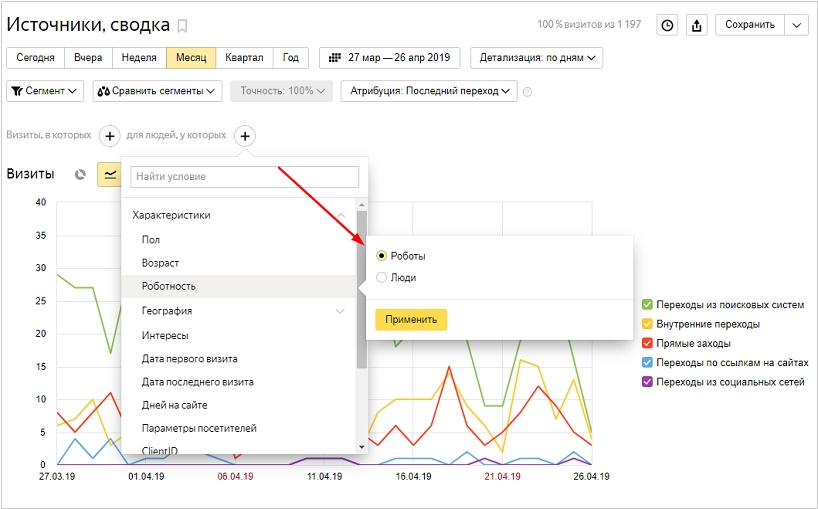The height and width of the screenshot is (509, 818).
Task: Switch to the pie chart view icon
Action: pyautogui.click(x=80, y=174)
